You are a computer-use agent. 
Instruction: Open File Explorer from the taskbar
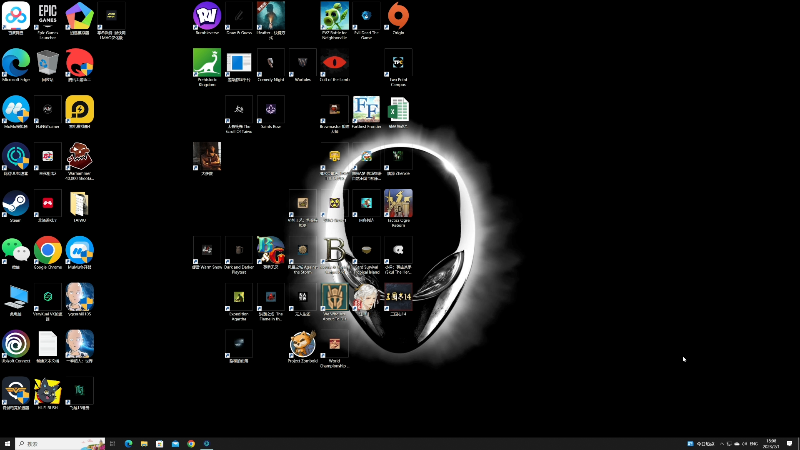tap(144, 444)
